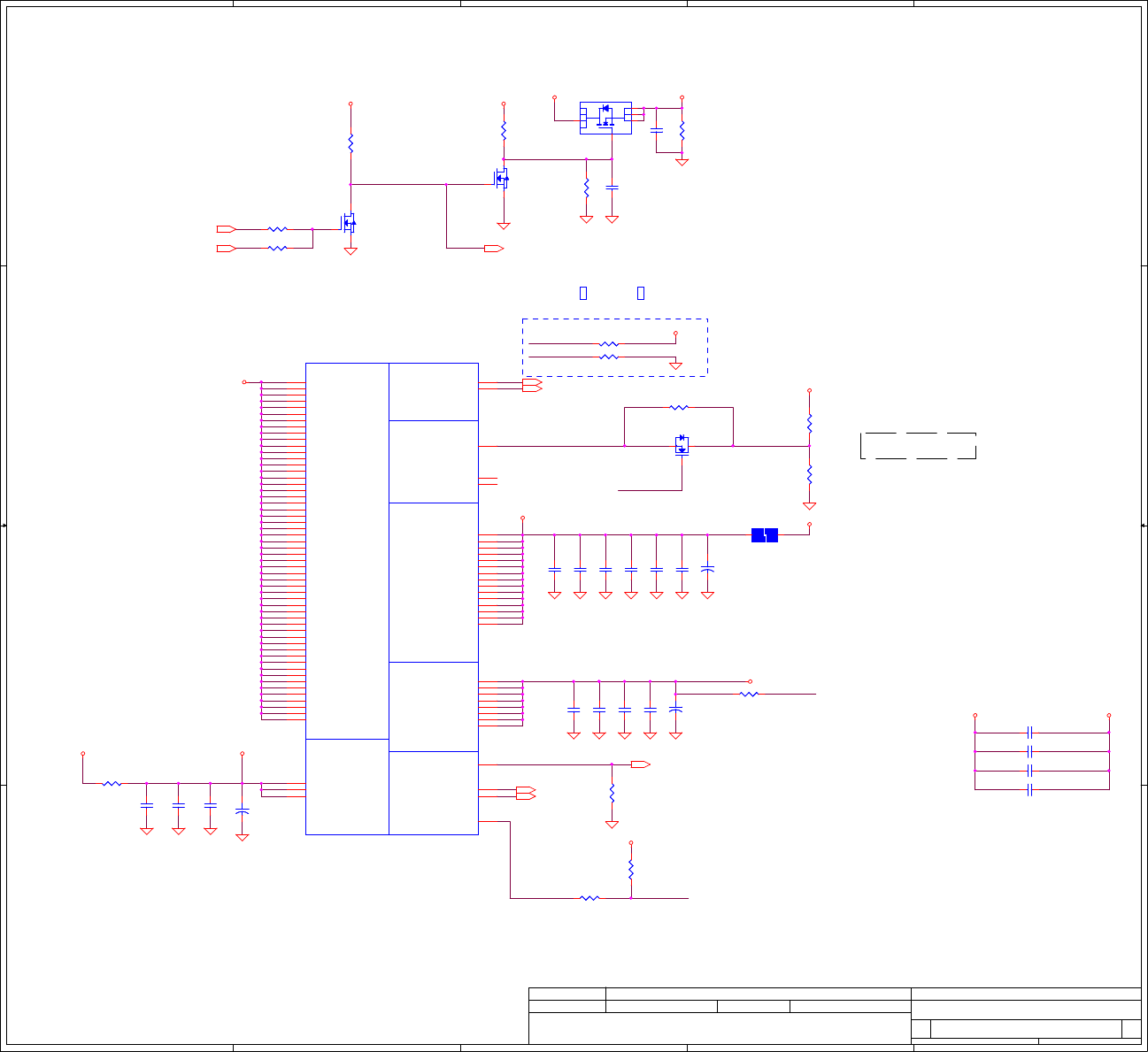1148x1052 pixels.
Task: Click the topmost of four parallel horizontal capacitors
Action: 1029,733
